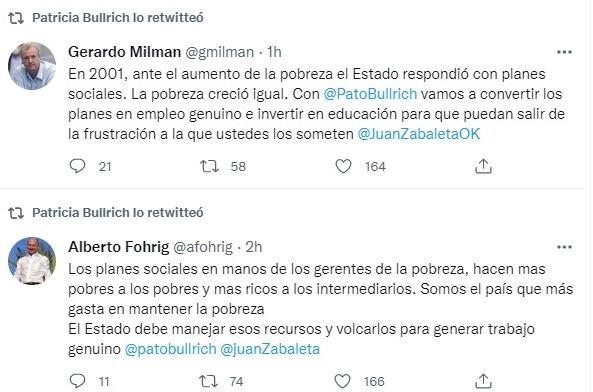Retweet Alberto Fohrig's tweet
The height and width of the screenshot is (392, 593).
pyautogui.click(x=208, y=381)
